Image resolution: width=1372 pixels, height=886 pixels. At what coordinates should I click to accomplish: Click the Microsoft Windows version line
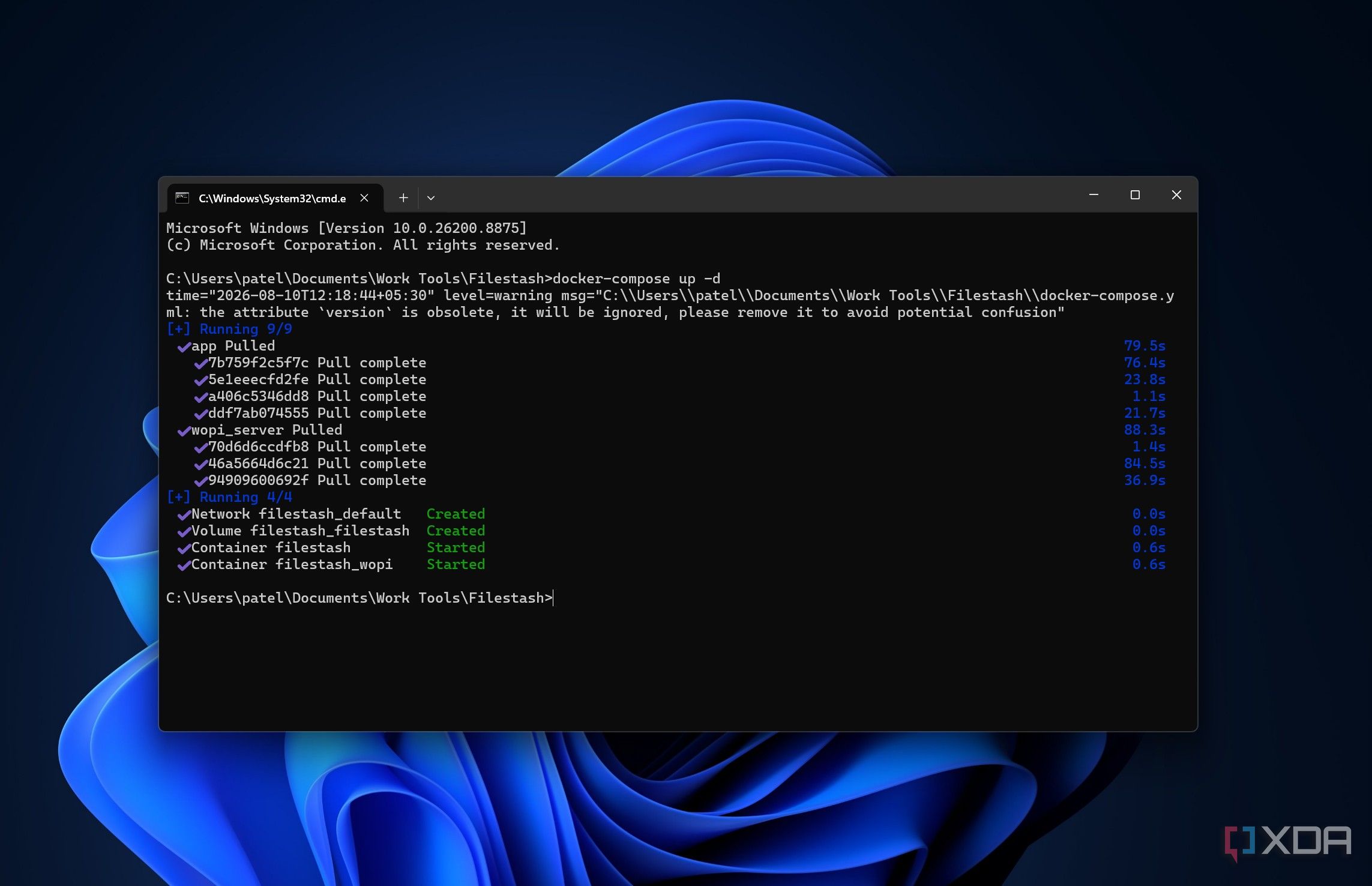(346, 228)
